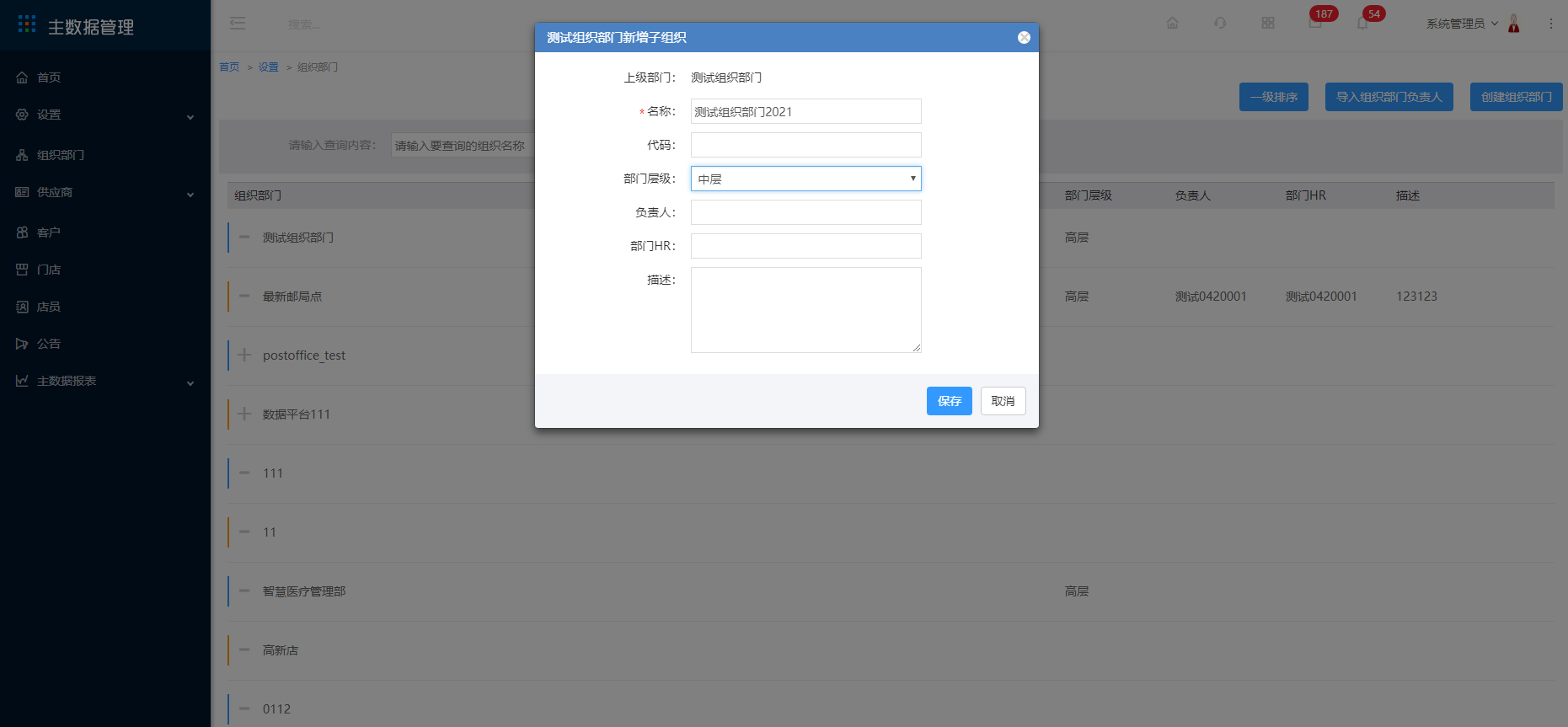Click the app grid icon beside 主数据管理

click(27, 24)
